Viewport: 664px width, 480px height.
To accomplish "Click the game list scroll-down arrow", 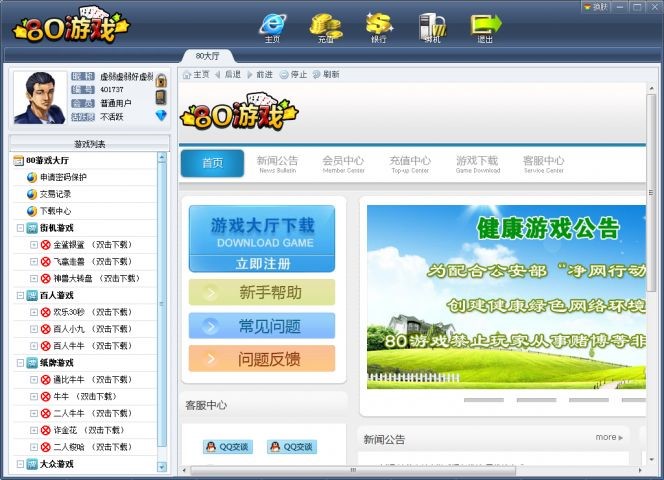I will 162,467.
